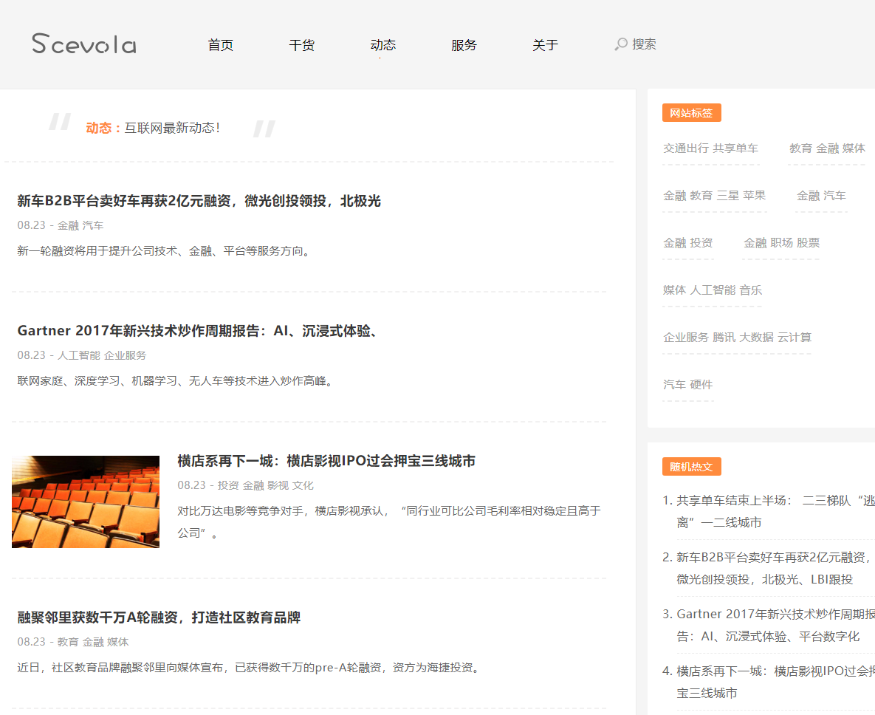Click the search magnifier icon
875x715 pixels.
pyautogui.click(x=621, y=45)
